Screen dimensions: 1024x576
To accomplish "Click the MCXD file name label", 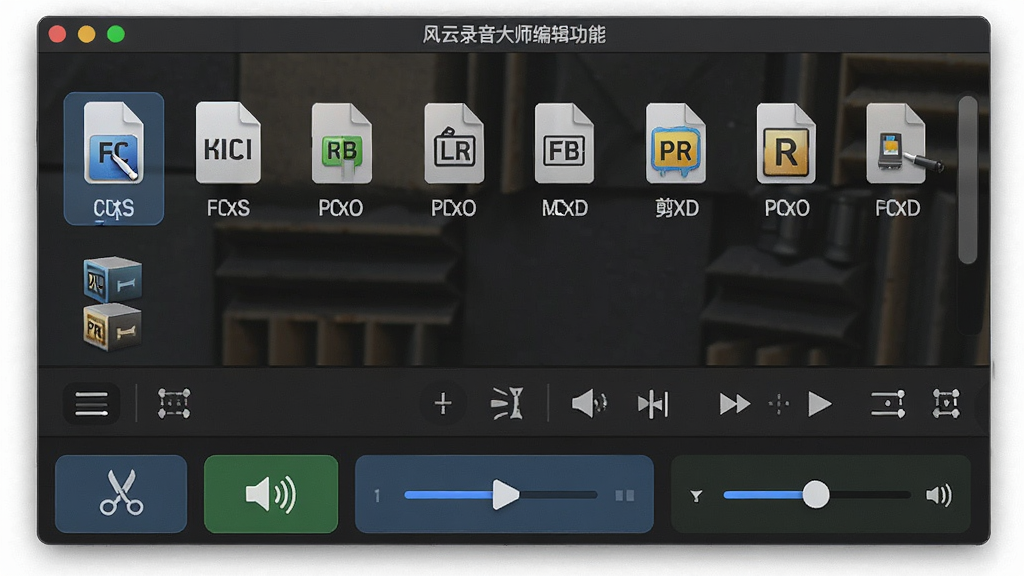I will click(x=565, y=208).
